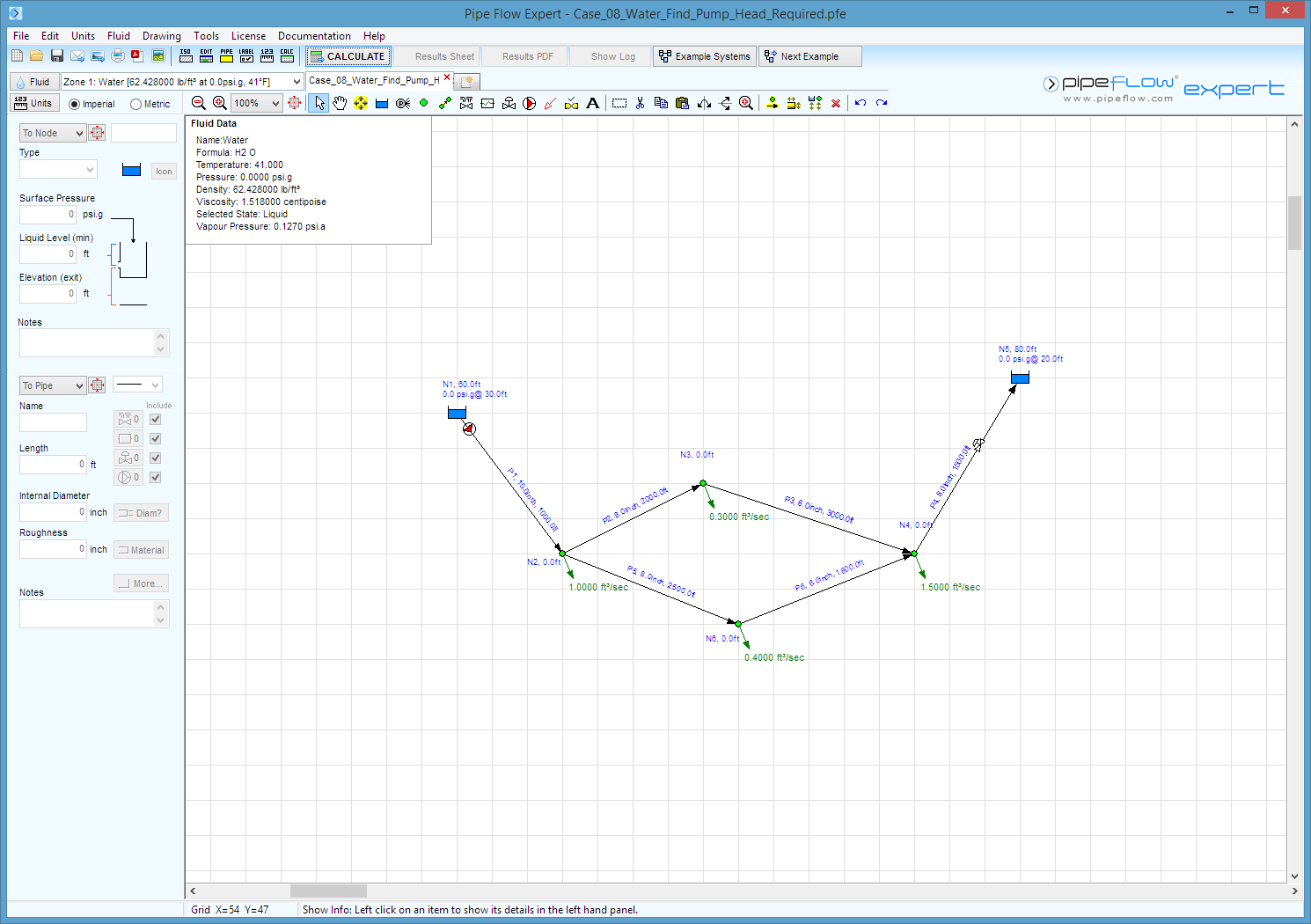Open the Units menu
The image size is (1311, 924).
84,36
